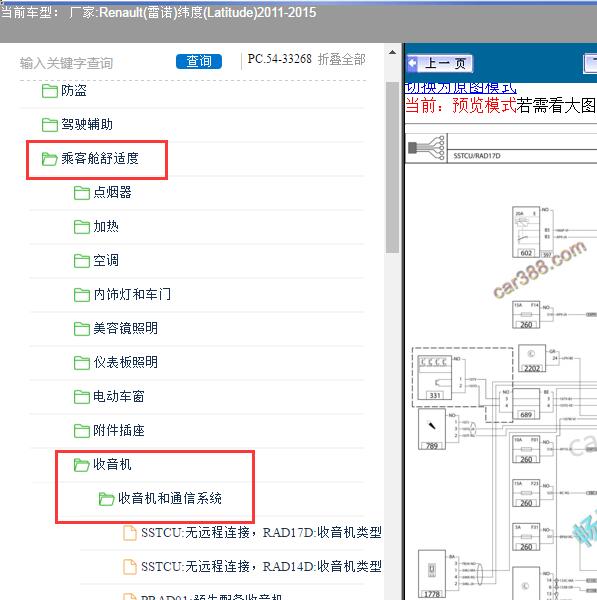This screenshot has height=600, width=597.
Task: Expand the 内饰灯和车门 folder icon
Action: [x=82, y=295]
